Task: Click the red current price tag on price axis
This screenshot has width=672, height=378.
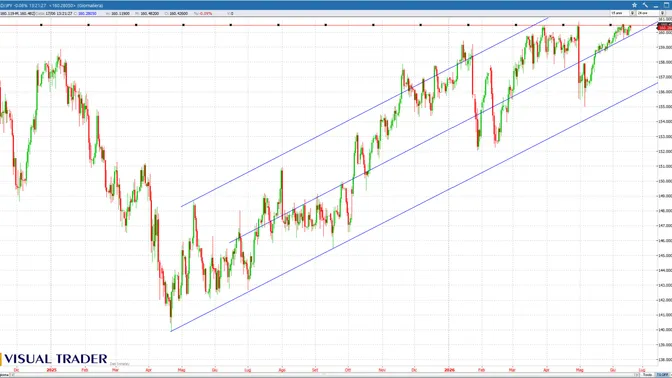Action: coord(664,27)
